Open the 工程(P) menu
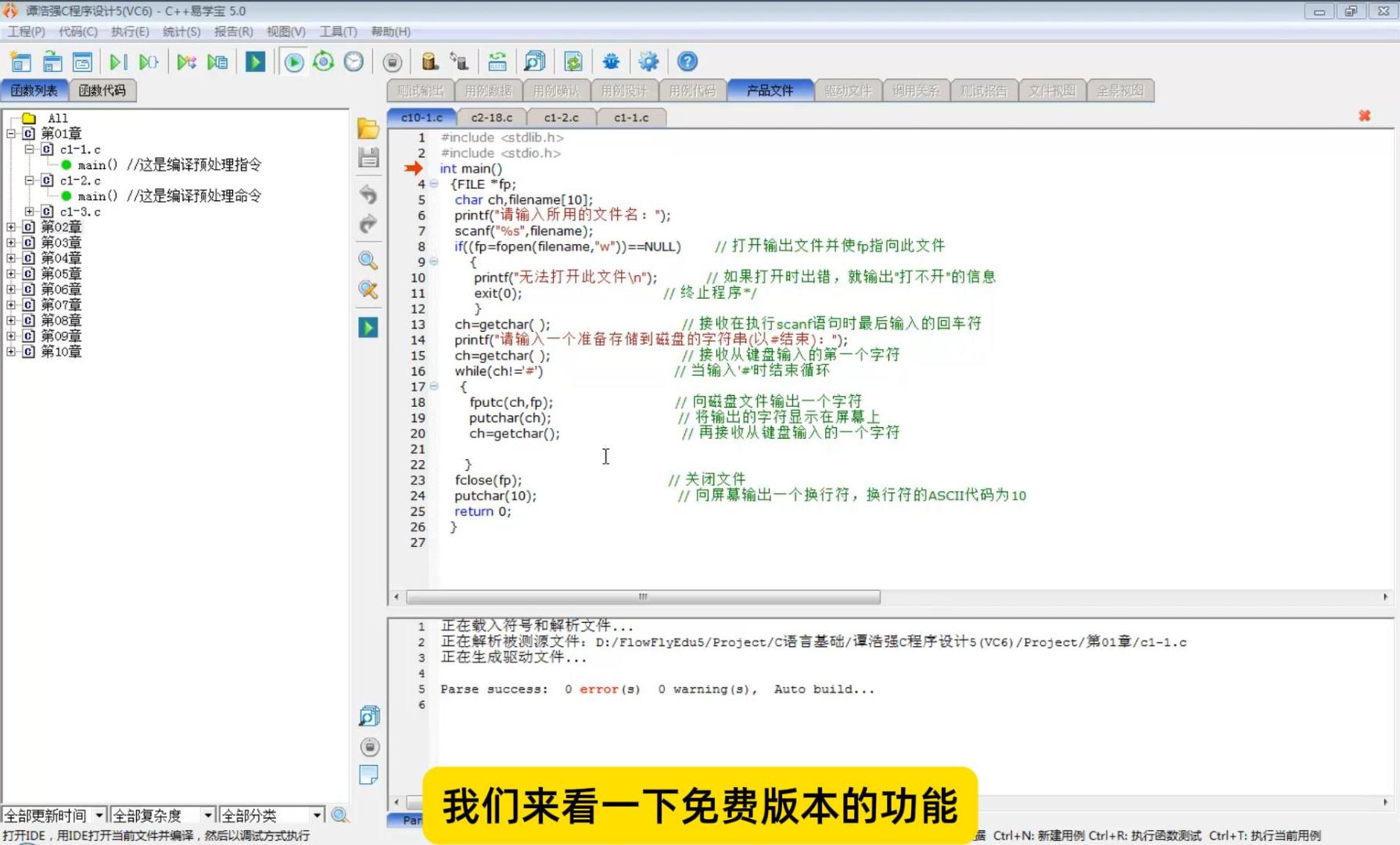This screenshot has width=1400, height=845. point(27,31)
